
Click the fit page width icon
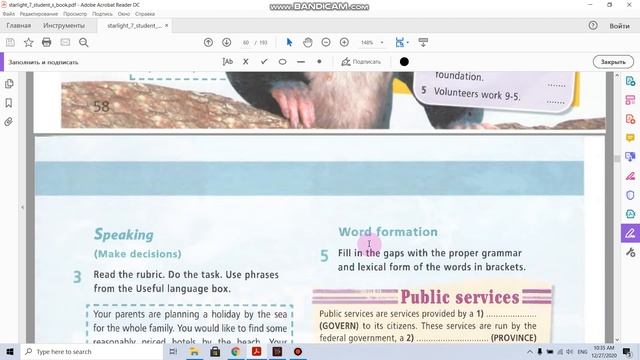point(399,42)
